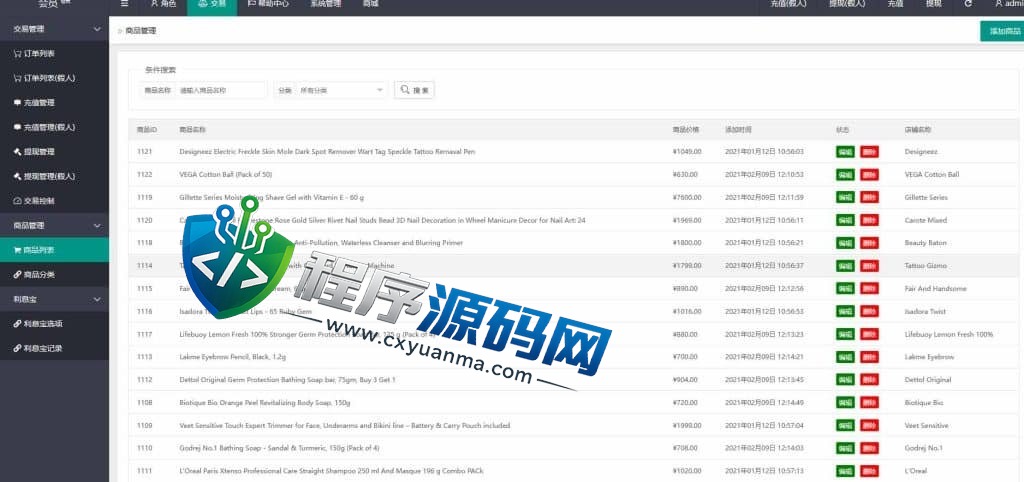The height and width of the screenshot is (482, 1024).
Task: Open 利息宝选项 in the sidebar
Action: click(x=54, y=324)
